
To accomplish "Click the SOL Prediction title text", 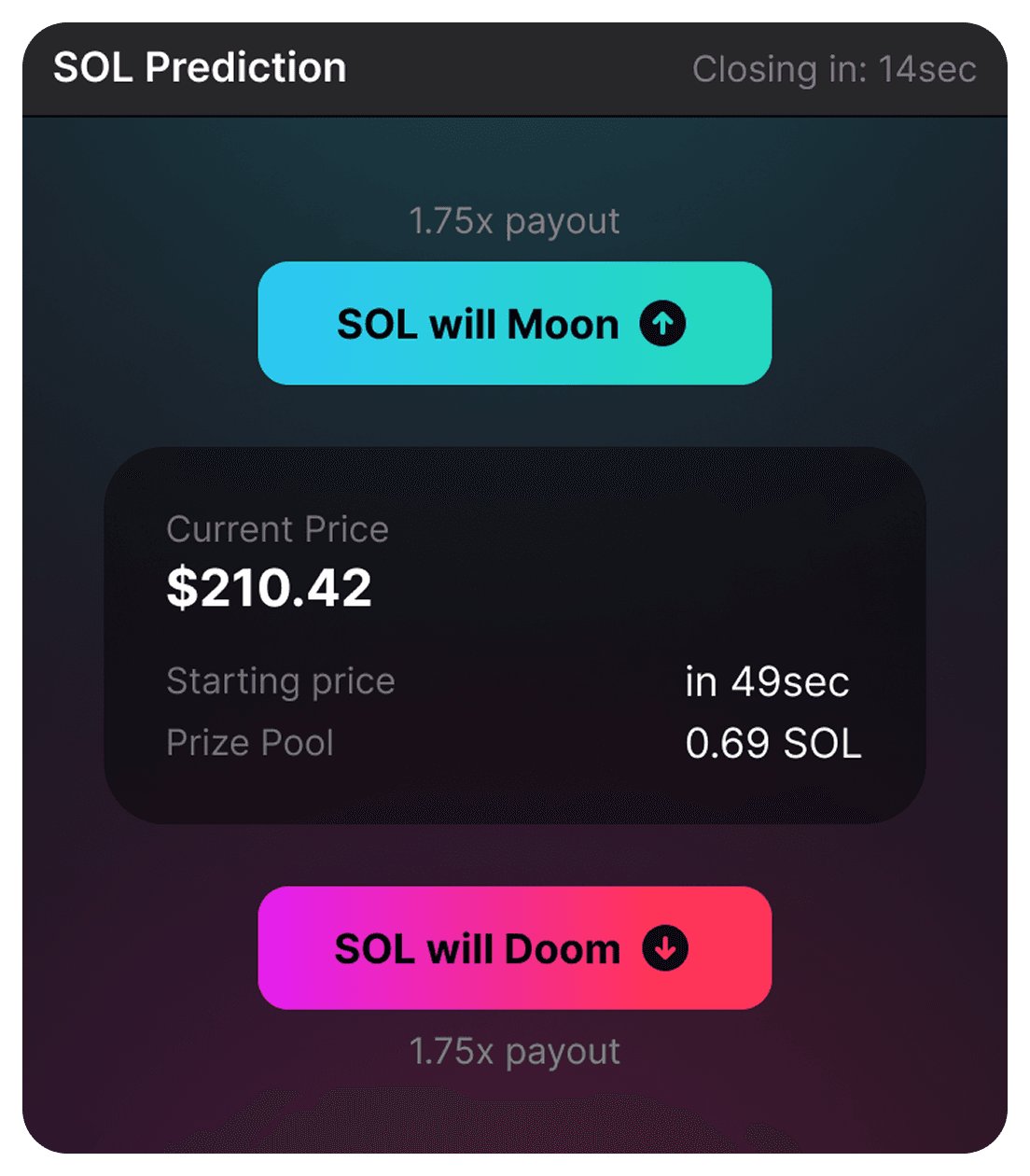I will pos(200,68).
